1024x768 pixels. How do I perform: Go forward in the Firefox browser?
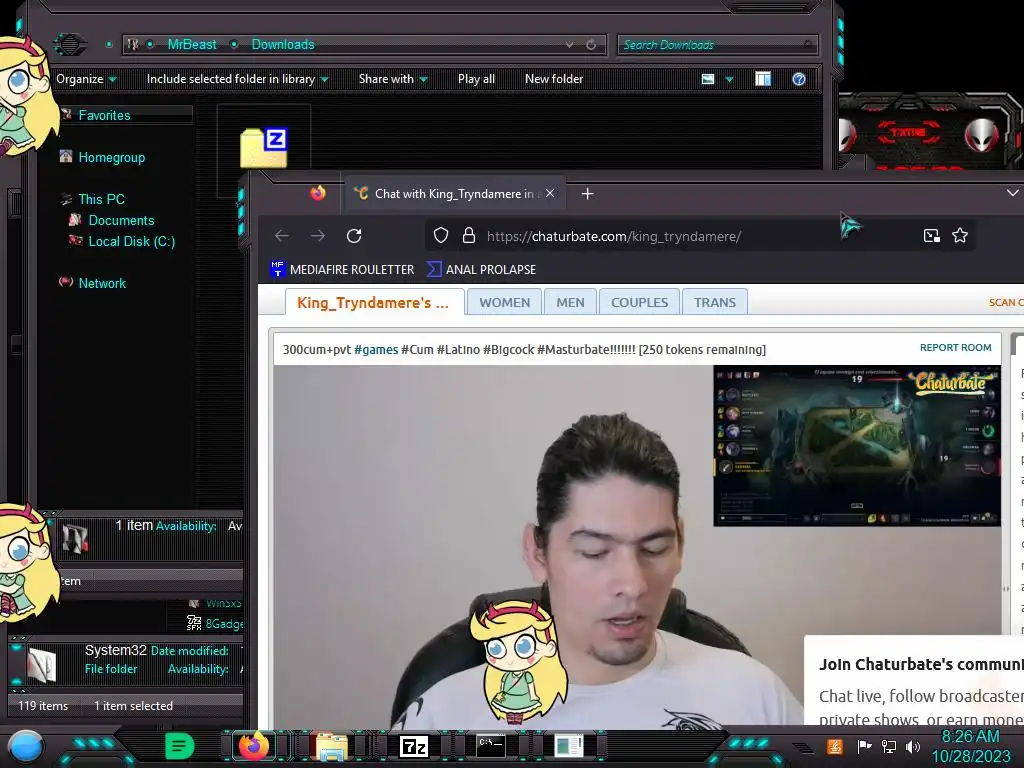[318, 236]
